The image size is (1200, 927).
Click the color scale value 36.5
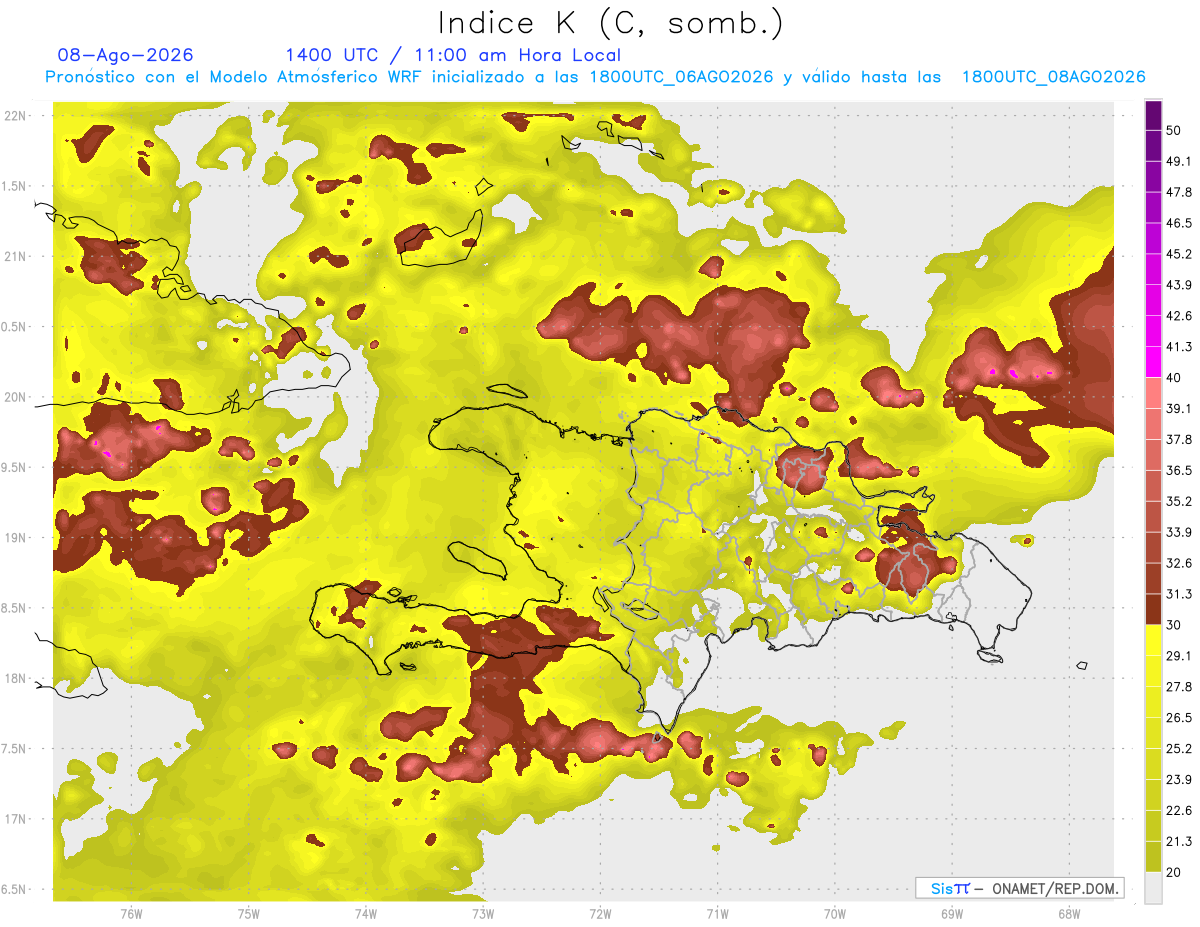[x=1179, y=470]
